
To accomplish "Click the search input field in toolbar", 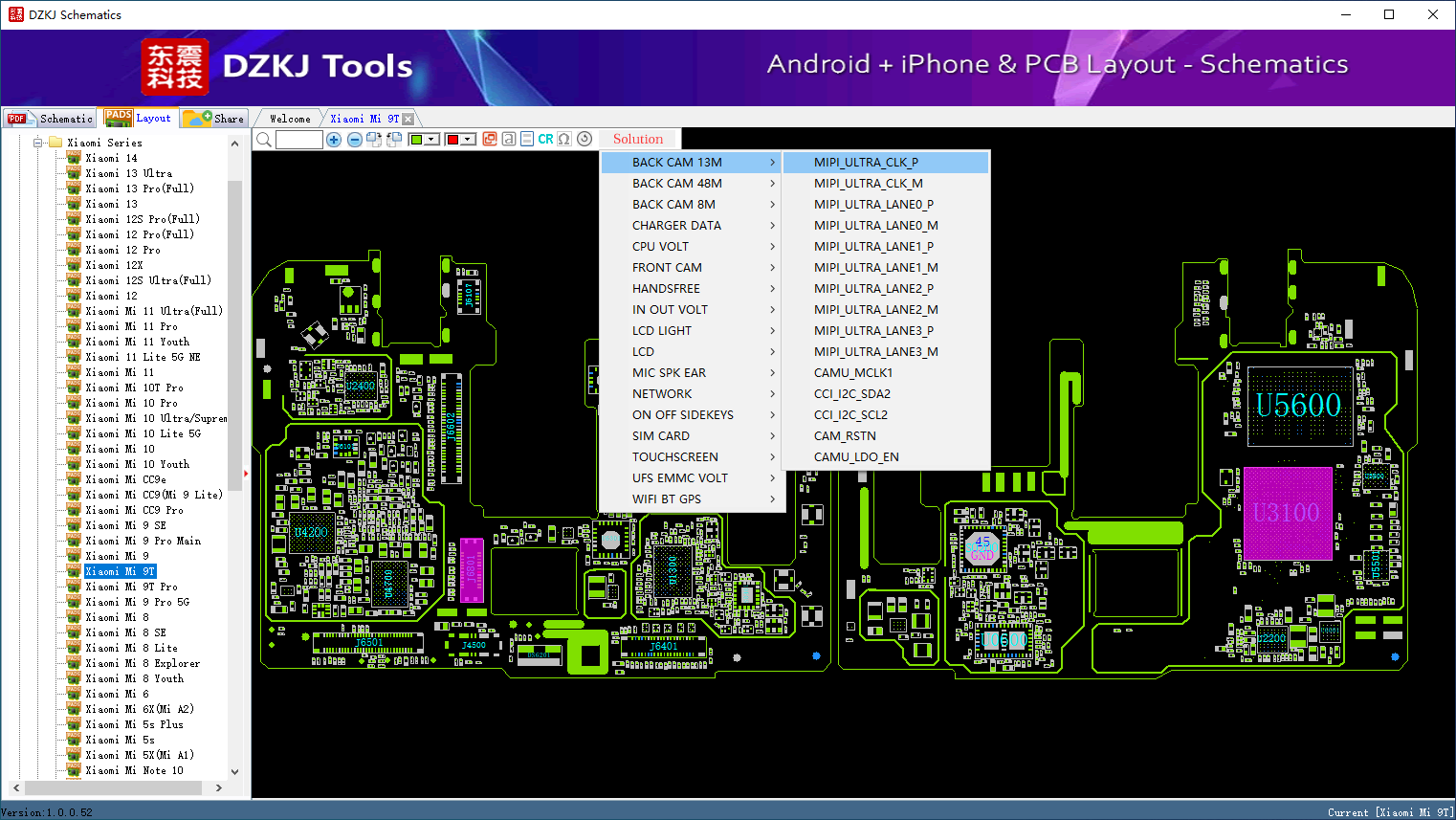I will [298, 140].
